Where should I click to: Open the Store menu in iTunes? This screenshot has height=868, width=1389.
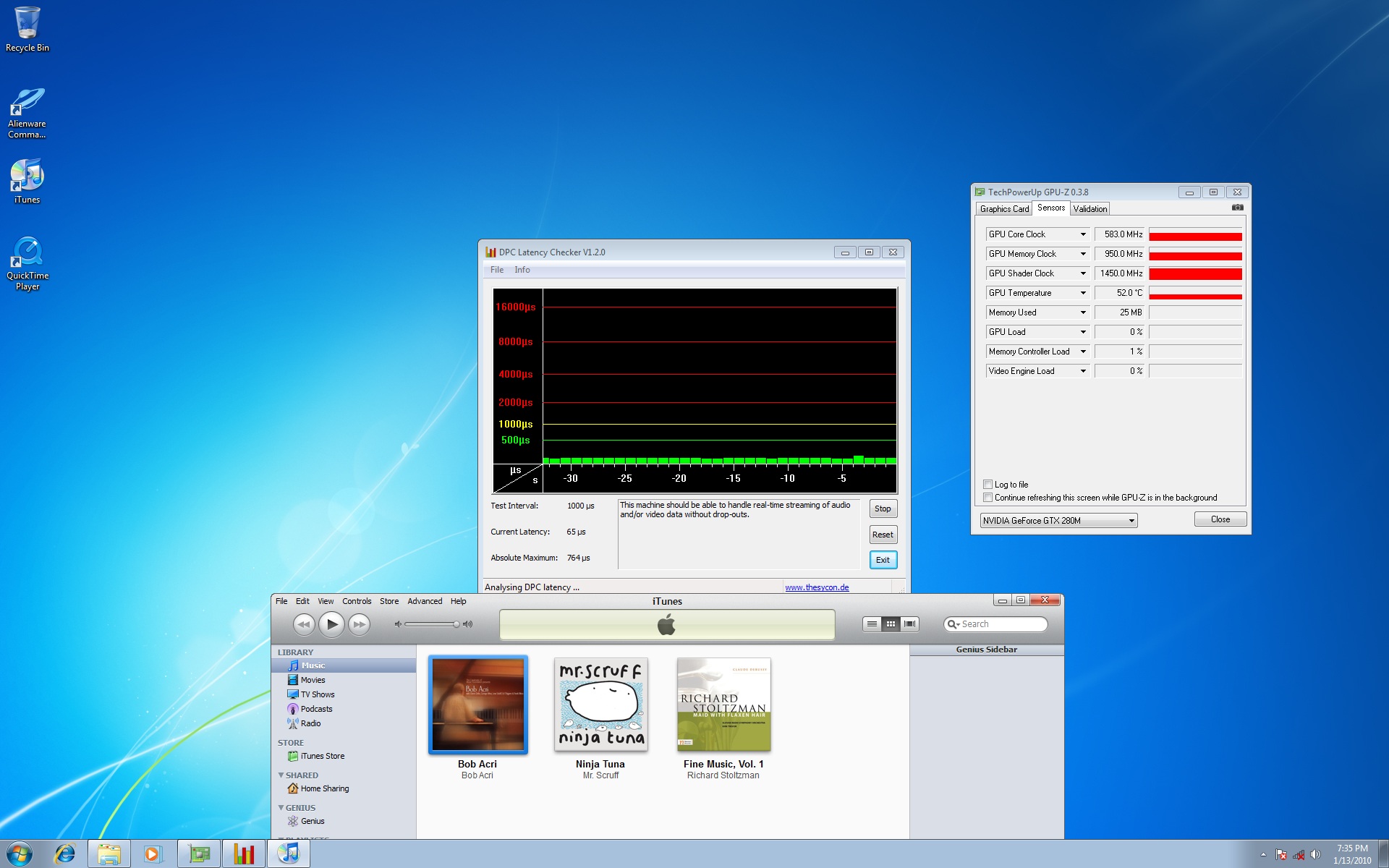click(x=389, y=601)
